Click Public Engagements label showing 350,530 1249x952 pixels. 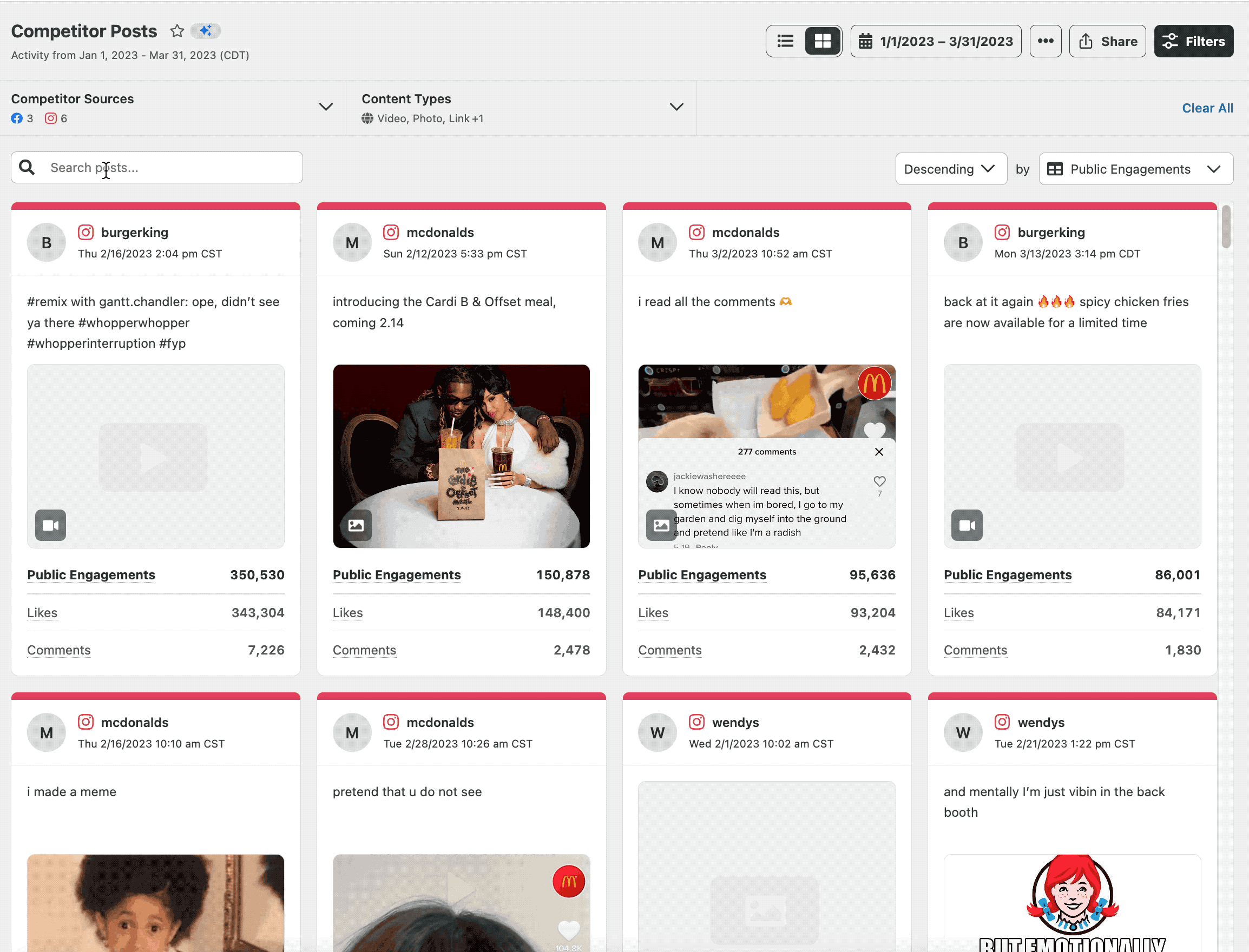pos(91,574)
